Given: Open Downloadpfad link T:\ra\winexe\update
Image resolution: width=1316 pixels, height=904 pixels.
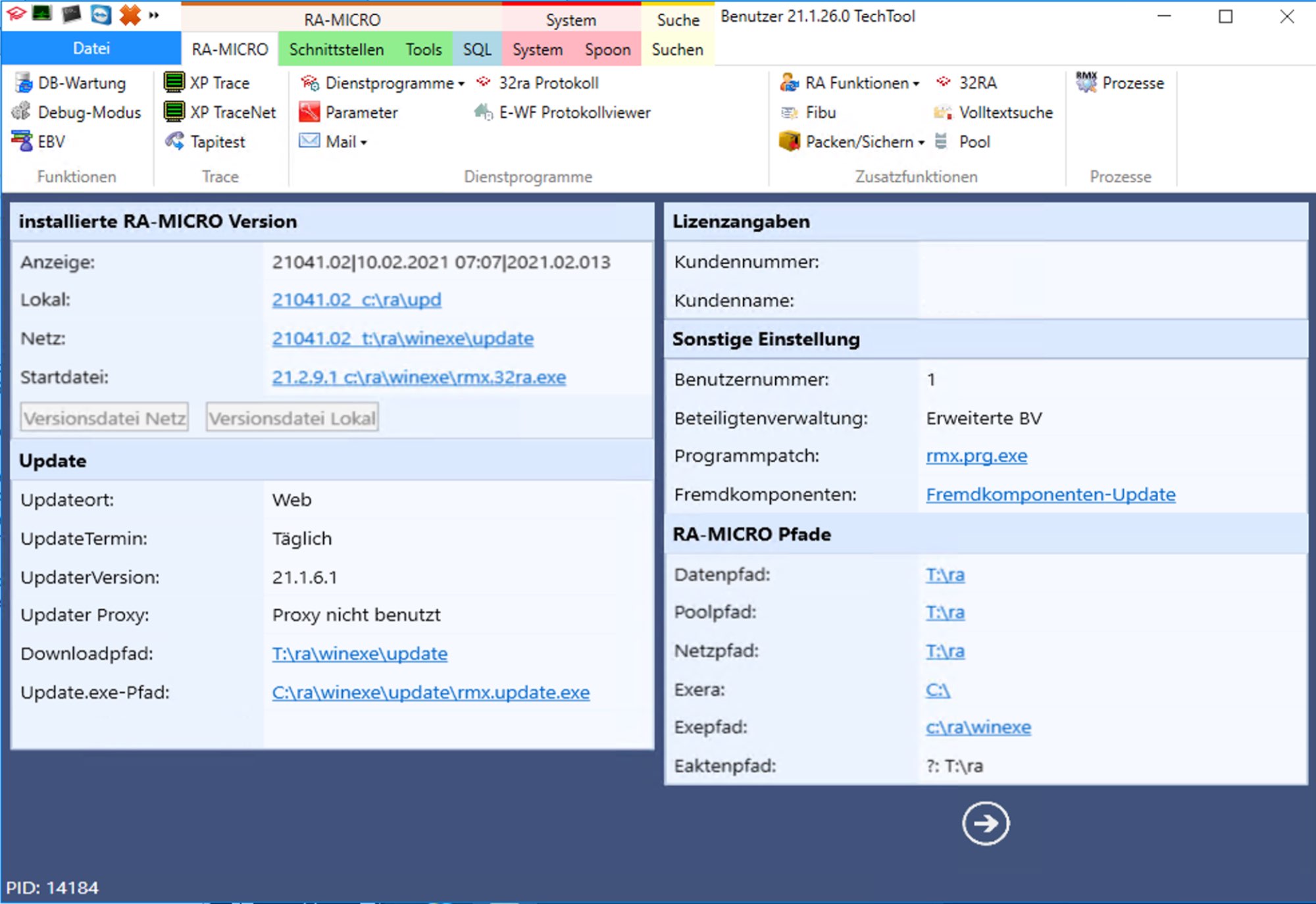Looking at the screenshot, I should pyautogui.click(x=360, y=654).
